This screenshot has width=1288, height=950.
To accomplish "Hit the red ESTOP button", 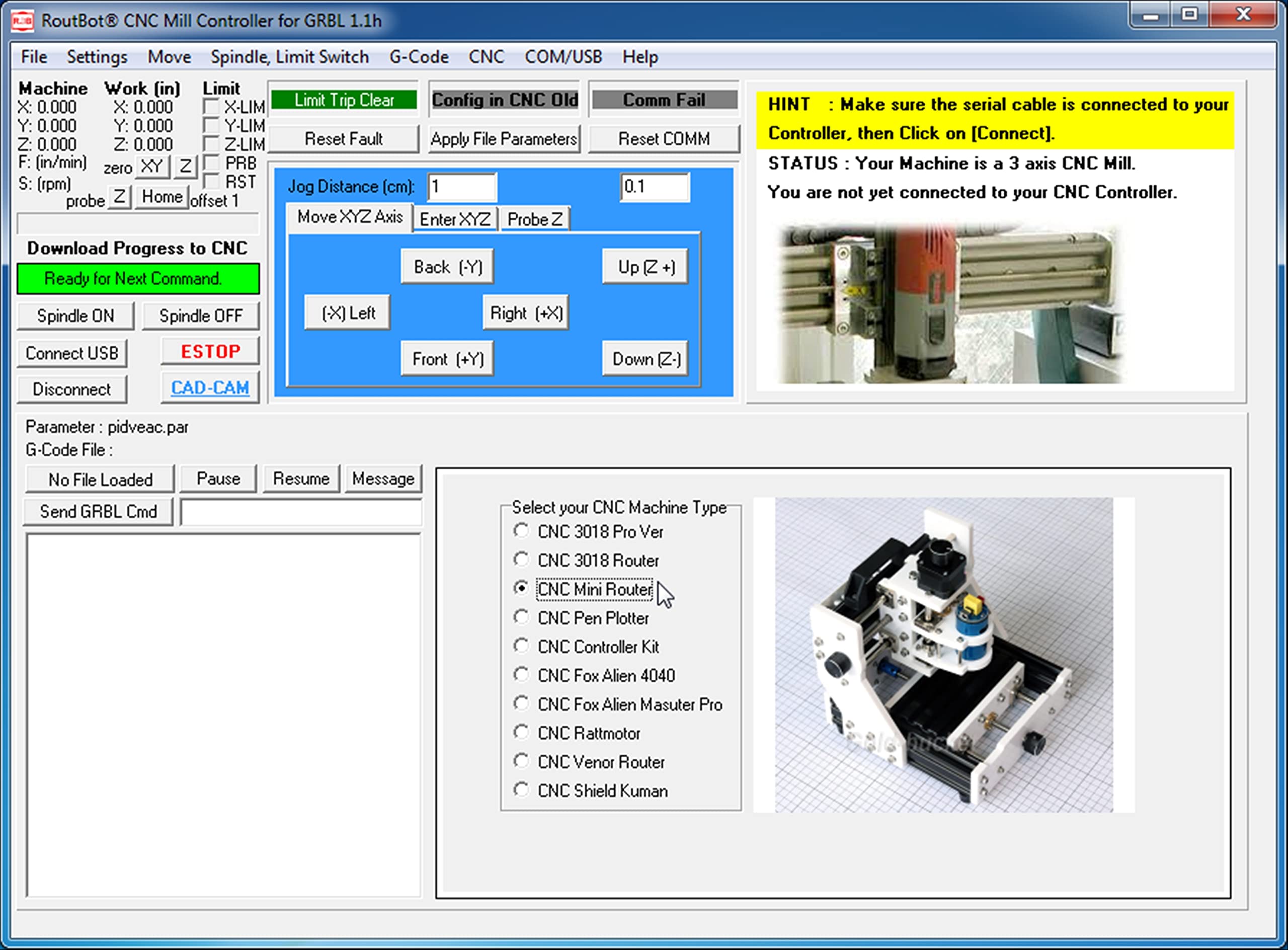I will tap(210, 351).
